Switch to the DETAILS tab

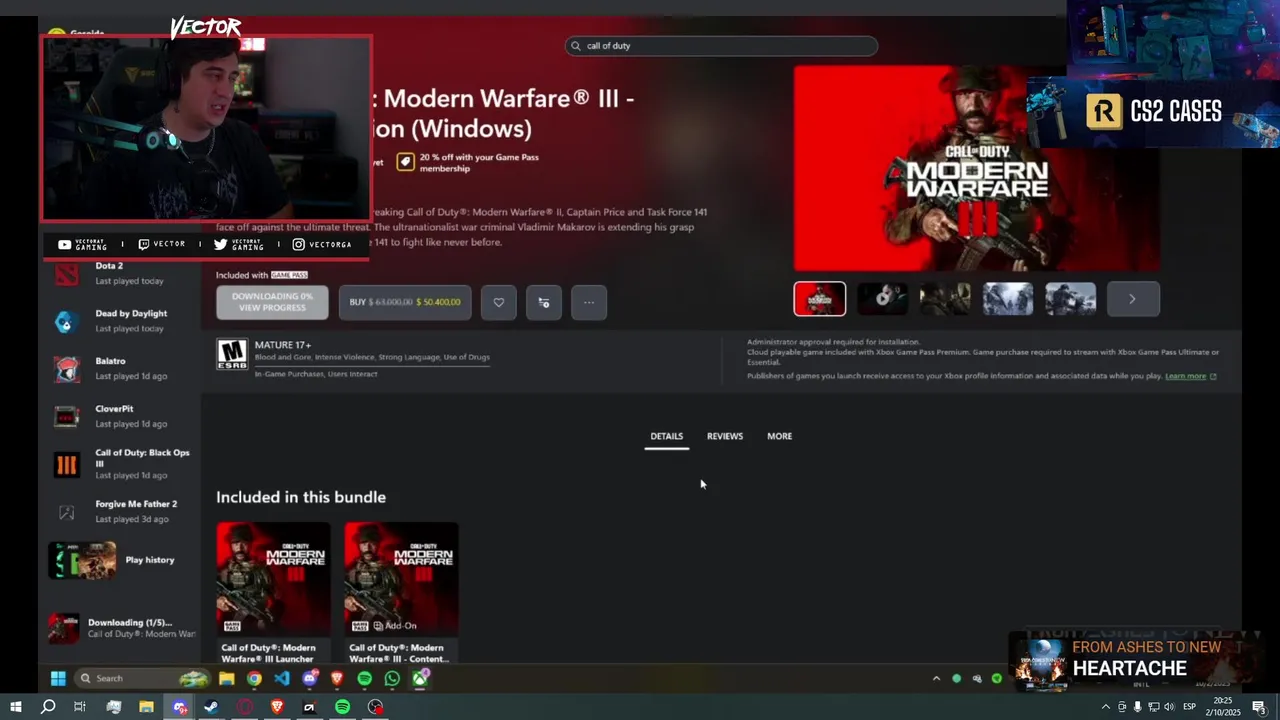click(666, 436)
